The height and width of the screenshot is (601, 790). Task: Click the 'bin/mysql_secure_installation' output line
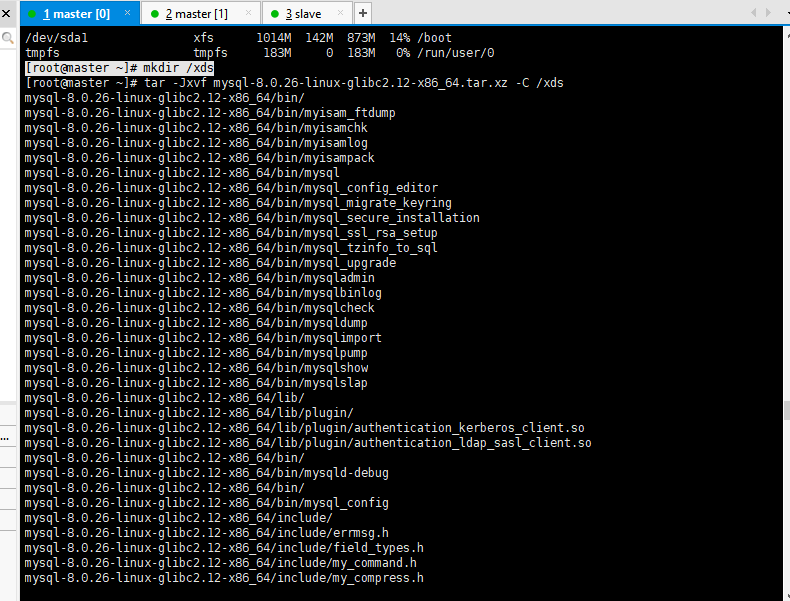252,218
